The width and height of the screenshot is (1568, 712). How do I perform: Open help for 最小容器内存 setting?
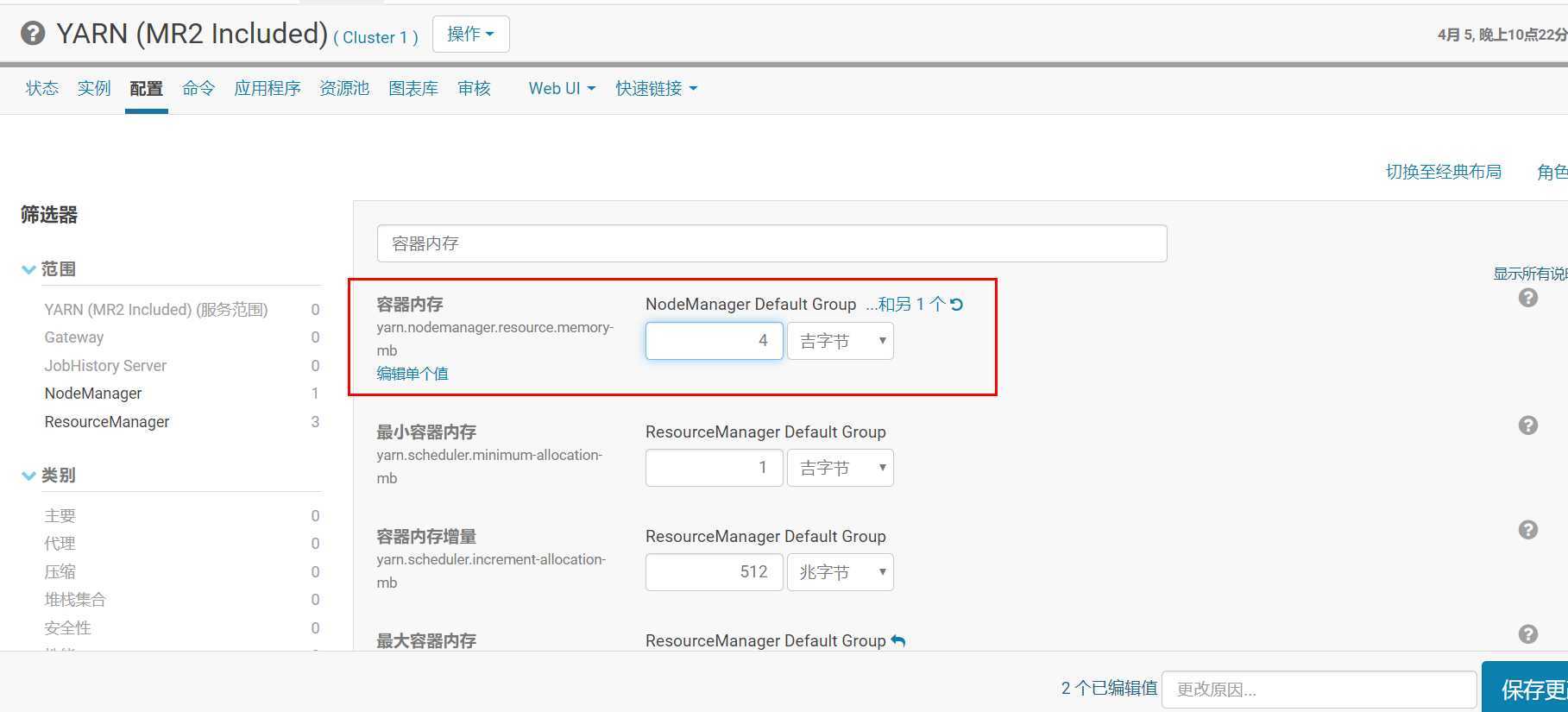[x=1528, y=425]
